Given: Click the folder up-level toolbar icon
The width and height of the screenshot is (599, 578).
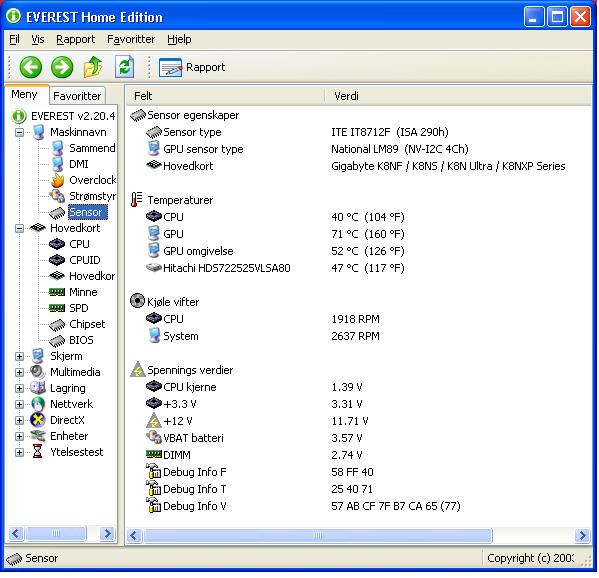Looking at the screenshot, I should 93,67.
